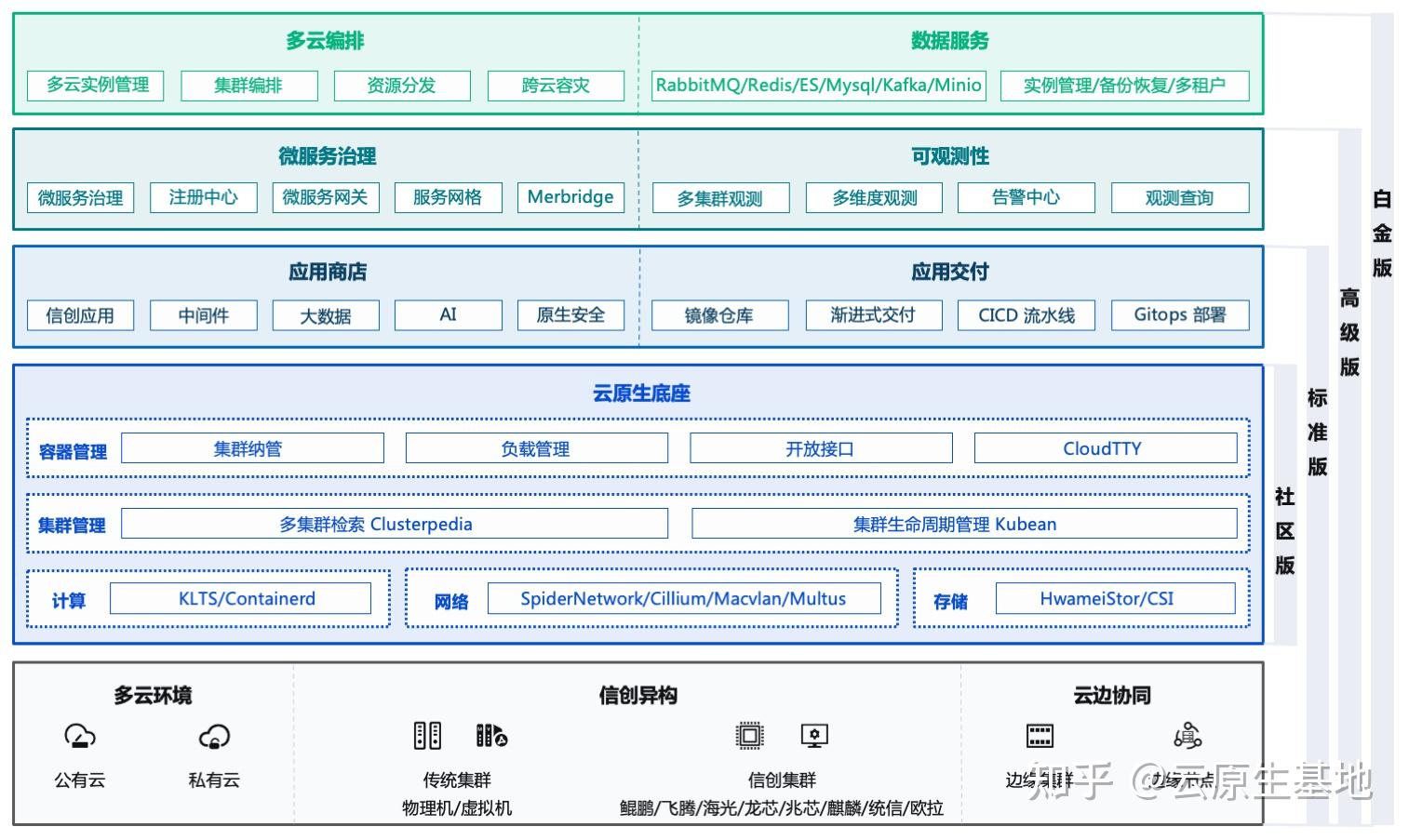This screenshot has height=840, width=1409.
Task: Click the 渐进式交付 box
Action: point(874,315)
